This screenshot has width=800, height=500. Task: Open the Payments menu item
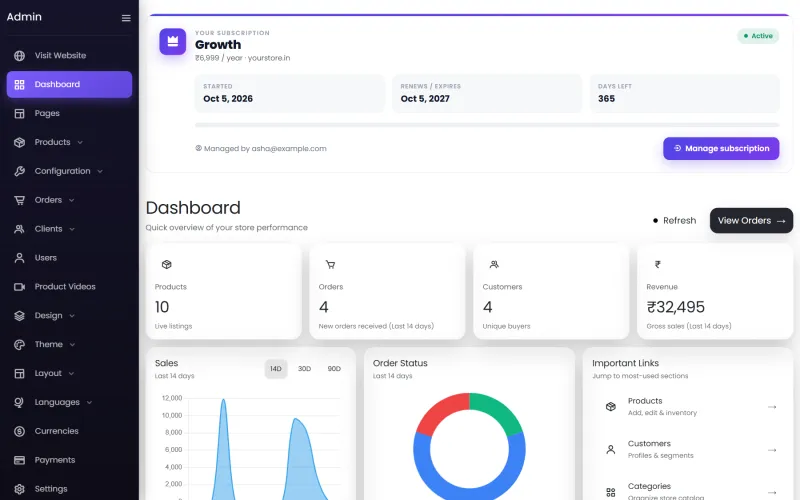[x=69, y=460]
